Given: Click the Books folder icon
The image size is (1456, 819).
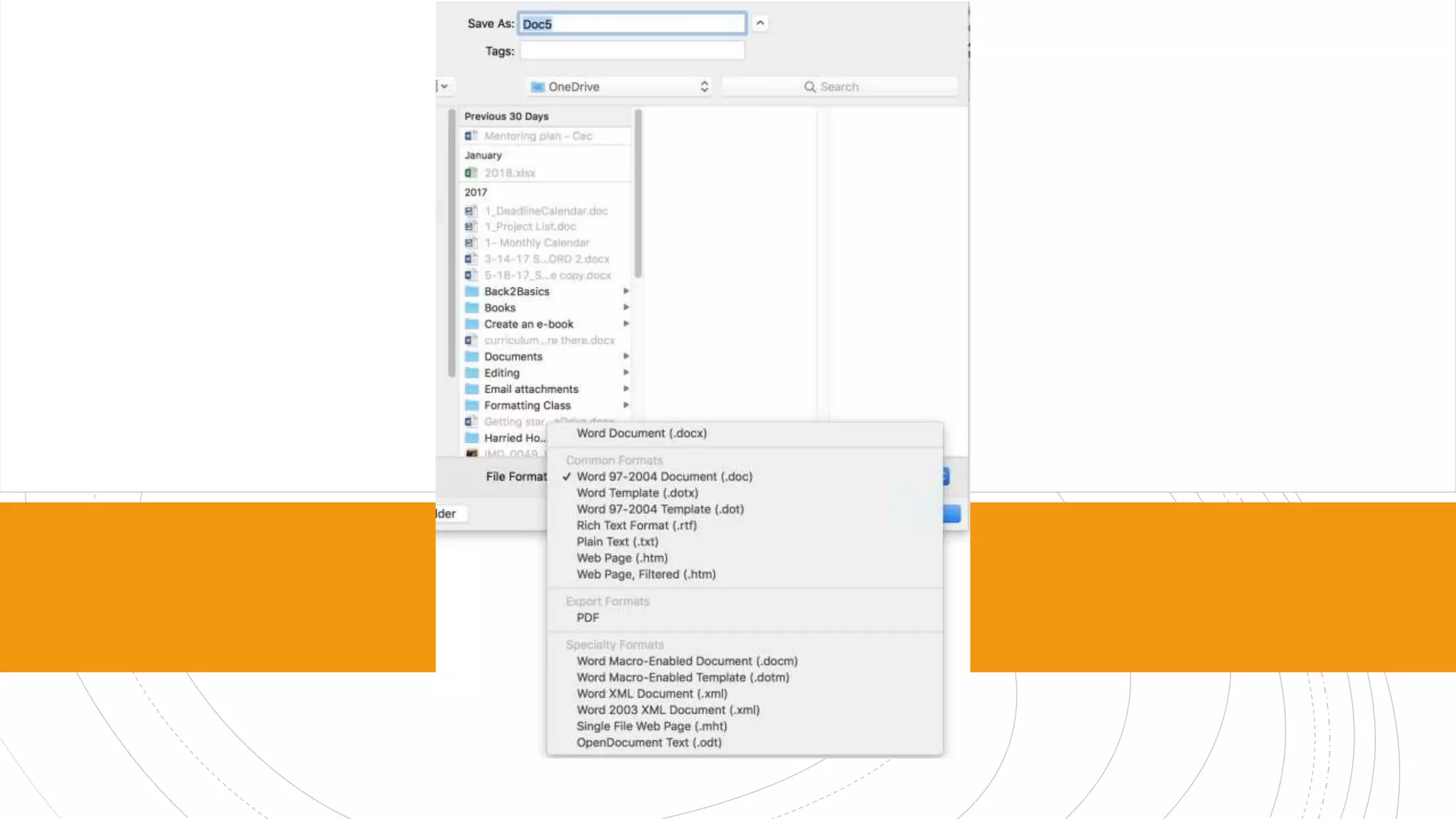Looking at the screenshot, I should click(471, 308).
